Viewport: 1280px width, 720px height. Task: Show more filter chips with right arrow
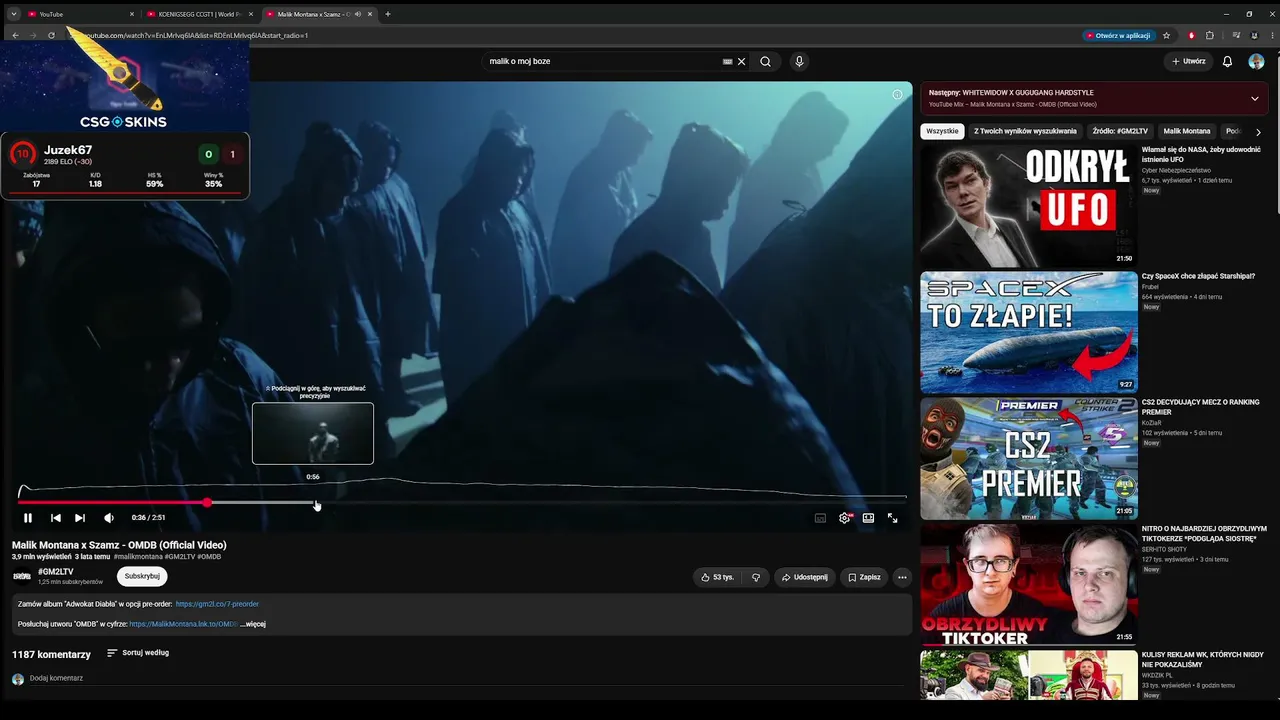[x=1258, y=132]
